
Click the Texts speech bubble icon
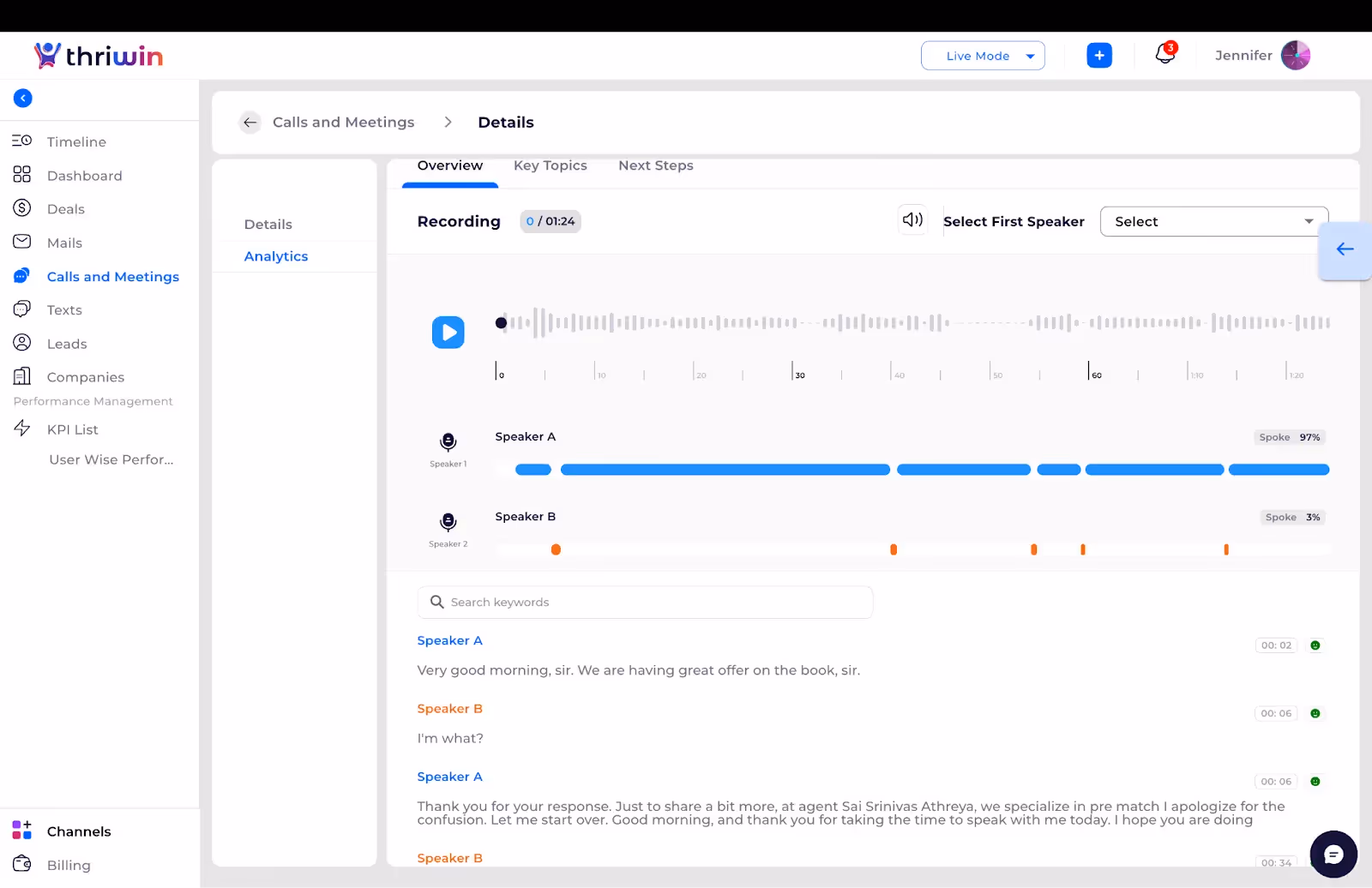coord(22,309)
